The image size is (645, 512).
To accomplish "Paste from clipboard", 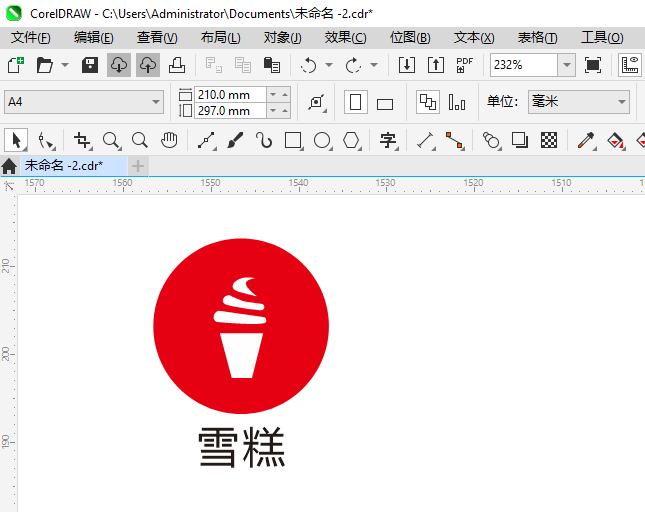I will click(x=271, y=65).
